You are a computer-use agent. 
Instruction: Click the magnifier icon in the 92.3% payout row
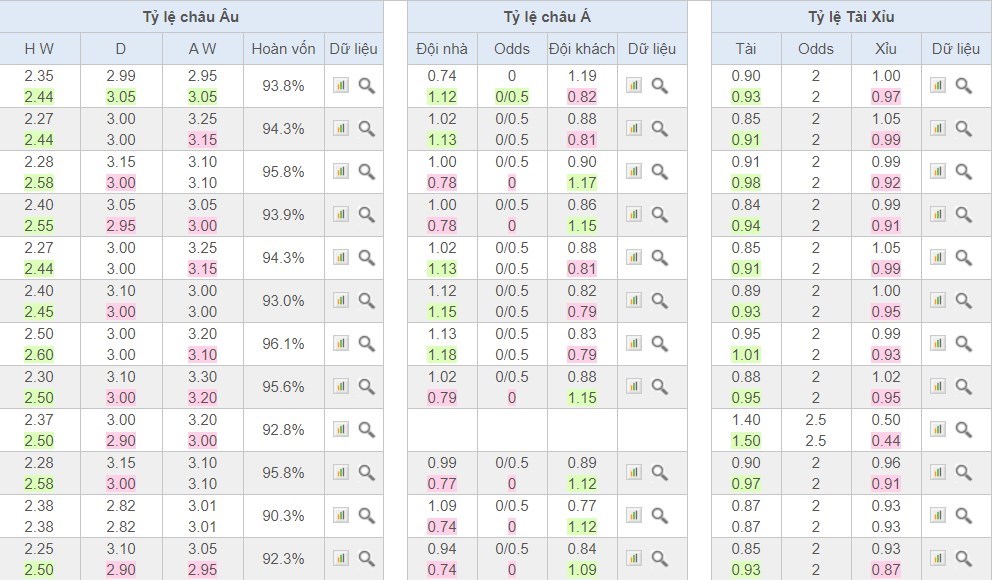(x=367, y=558)
